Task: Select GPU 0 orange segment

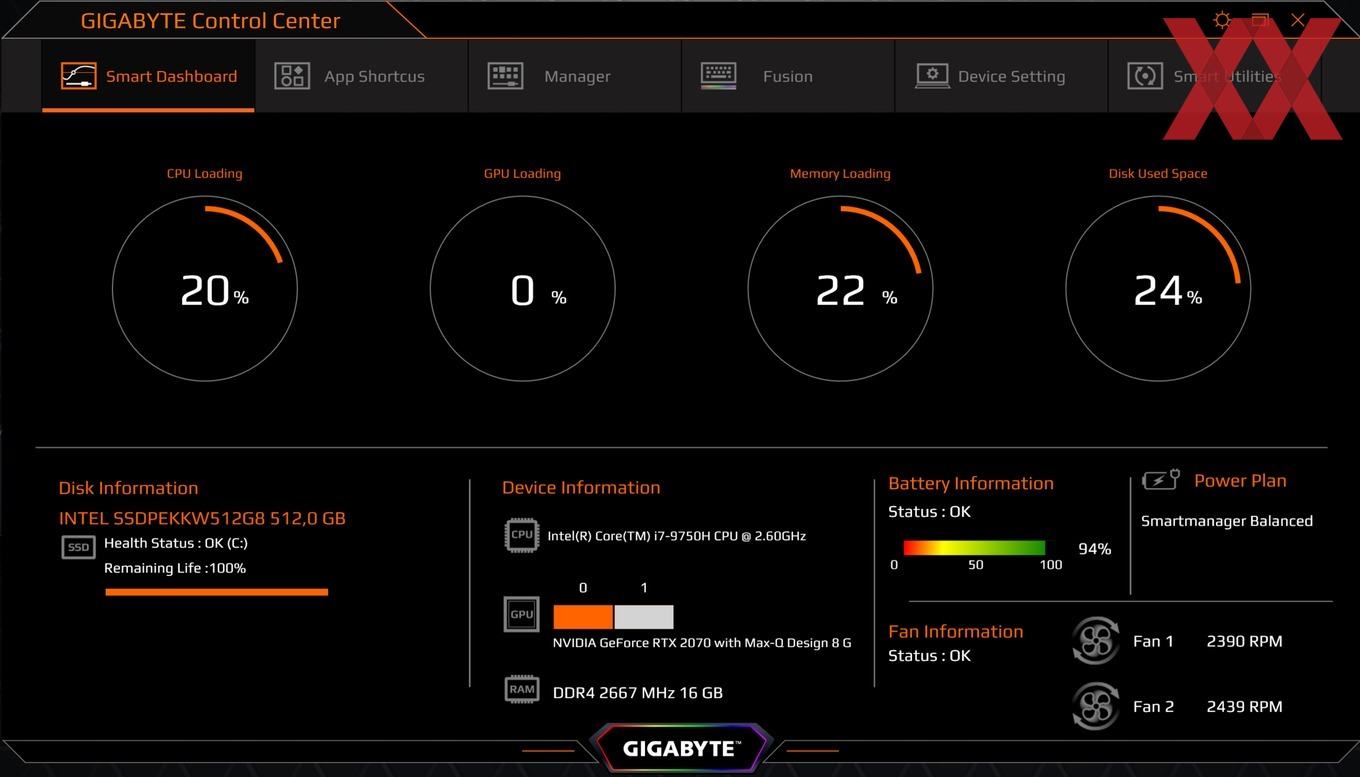Action: [583, 616]
